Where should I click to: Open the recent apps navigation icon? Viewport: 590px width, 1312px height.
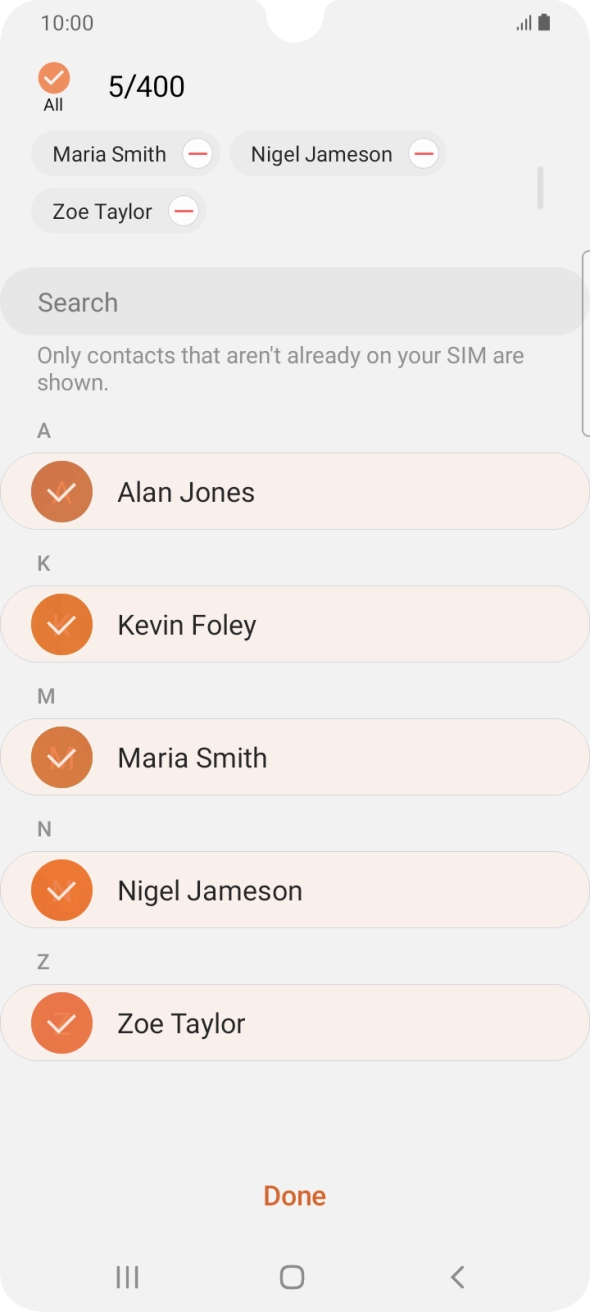pos(127,1276)
